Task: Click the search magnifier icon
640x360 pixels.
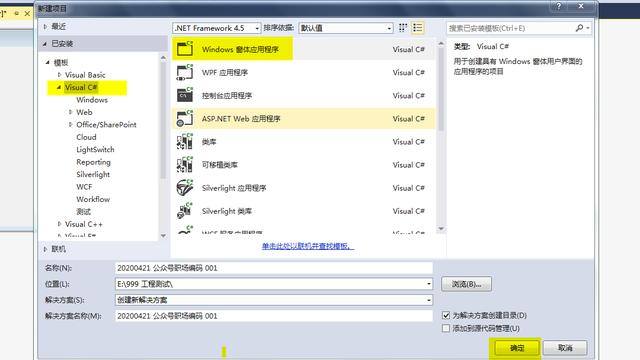Action: pyautogui.click(x=579, y=28)
